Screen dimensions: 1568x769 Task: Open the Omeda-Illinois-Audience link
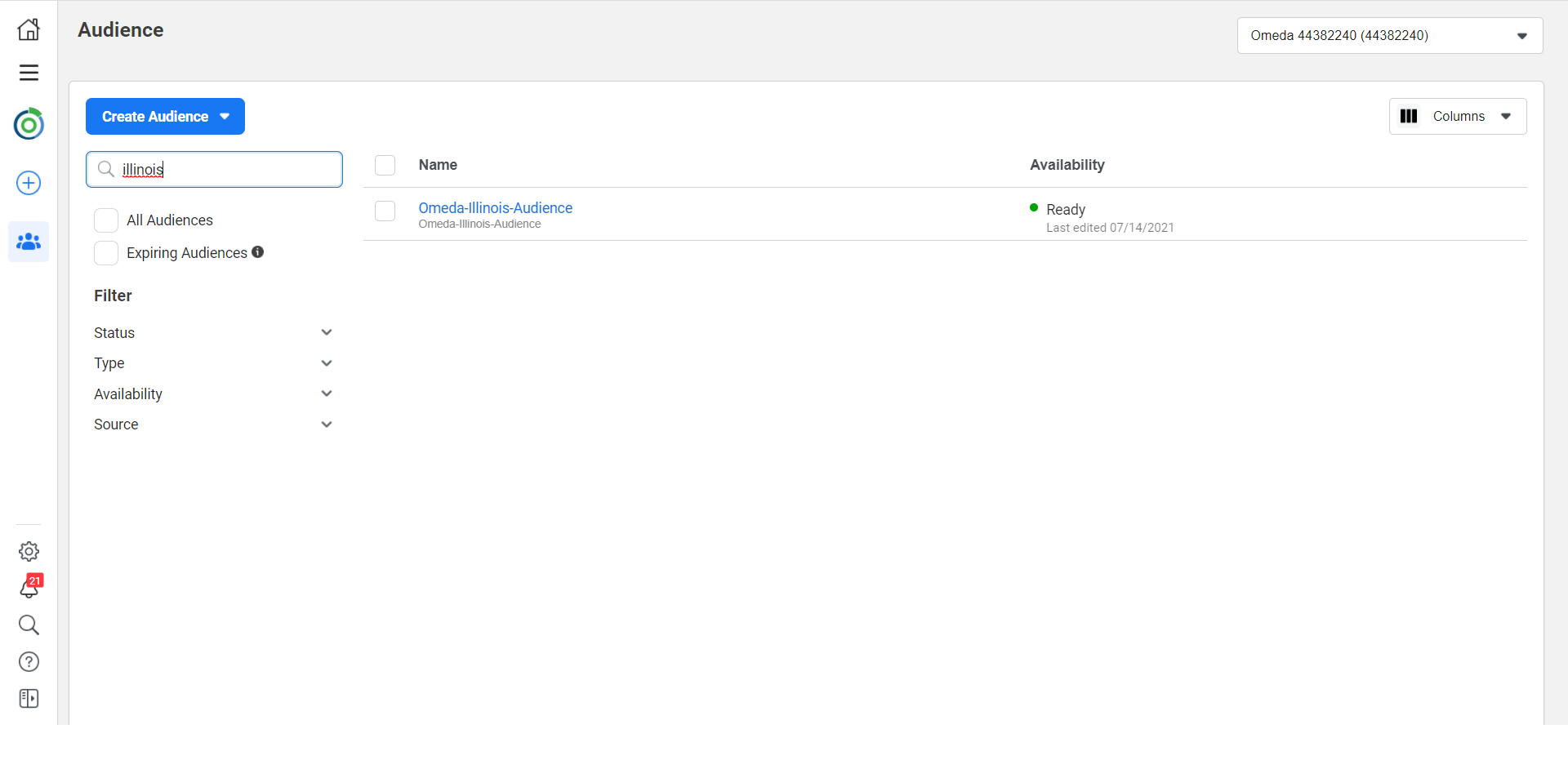[495, 208]
